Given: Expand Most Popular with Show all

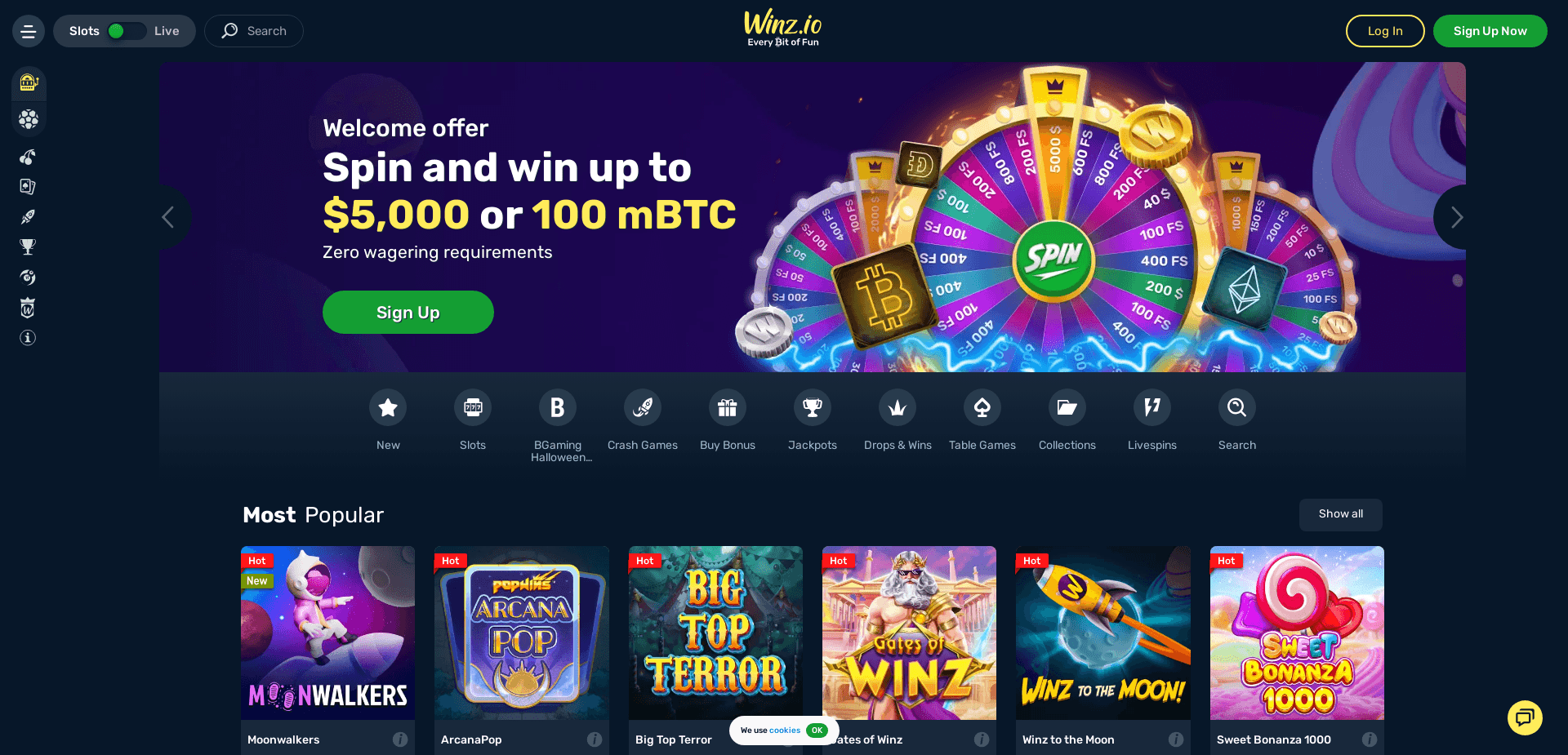Looking at the screenshot, I should 1341,514.
